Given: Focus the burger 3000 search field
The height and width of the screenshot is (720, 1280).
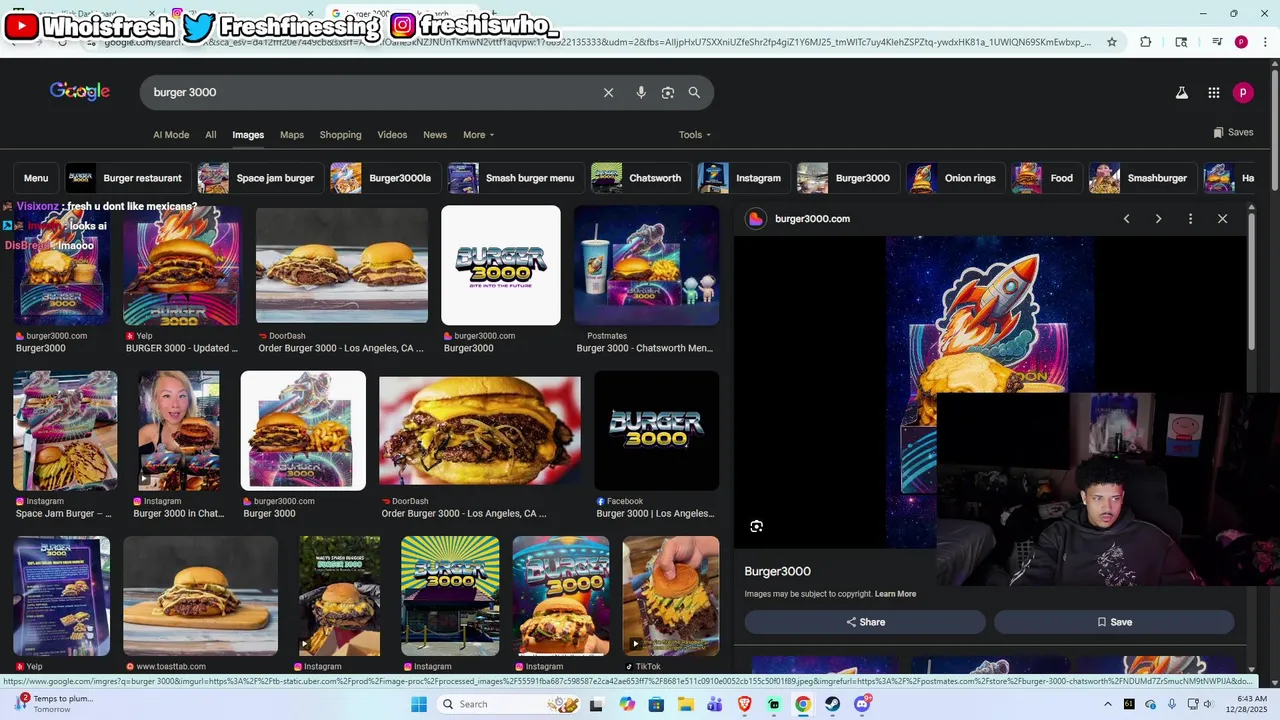Looking at the screenshot, I should point(370,92).
